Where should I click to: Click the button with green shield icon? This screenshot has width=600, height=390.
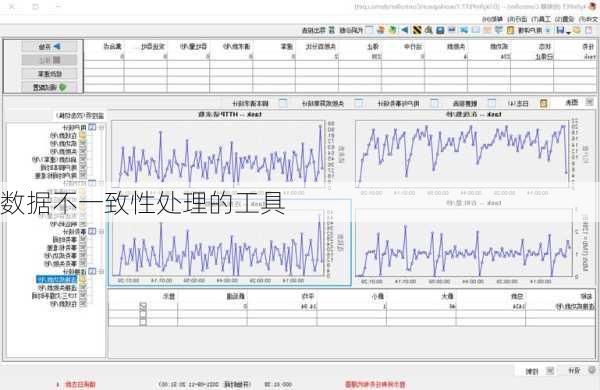pos(49,87)
